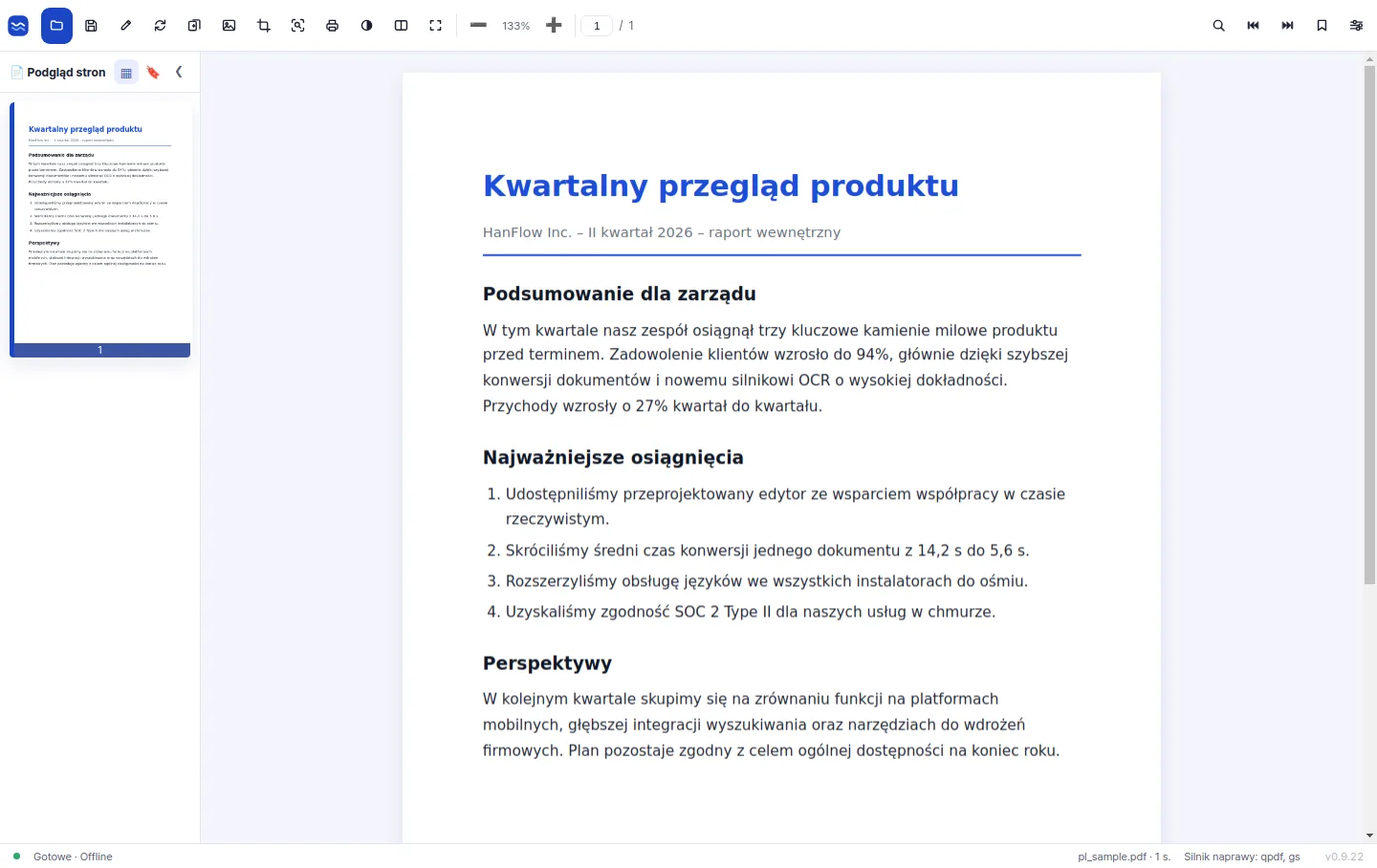Click the page number input field

coord(597,26)
